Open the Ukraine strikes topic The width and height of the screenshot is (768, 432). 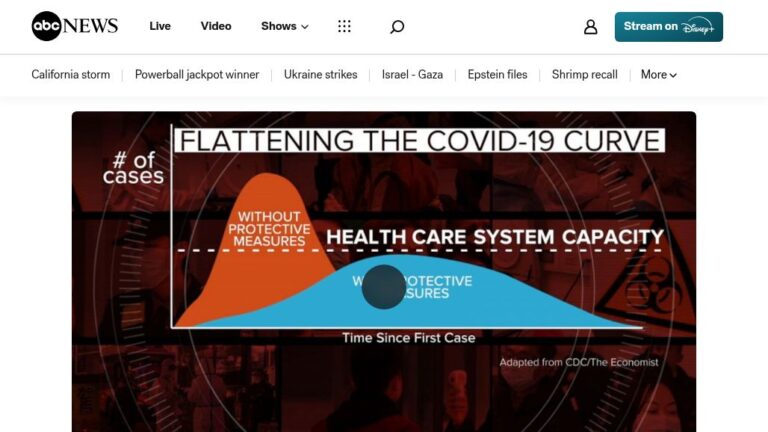(x=320, y=74)
